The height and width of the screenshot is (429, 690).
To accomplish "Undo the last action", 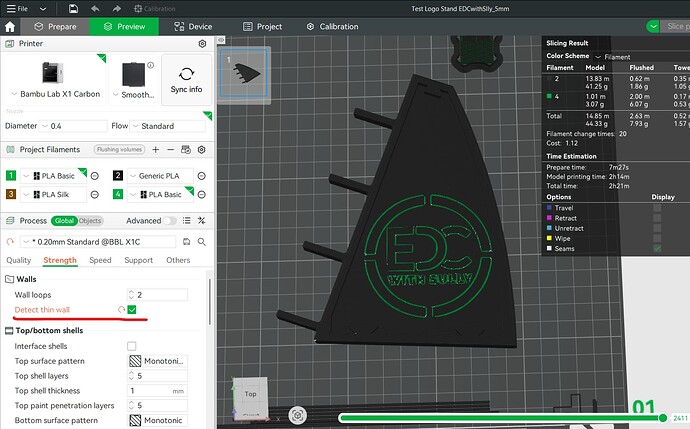I will (x=95, y=9).
